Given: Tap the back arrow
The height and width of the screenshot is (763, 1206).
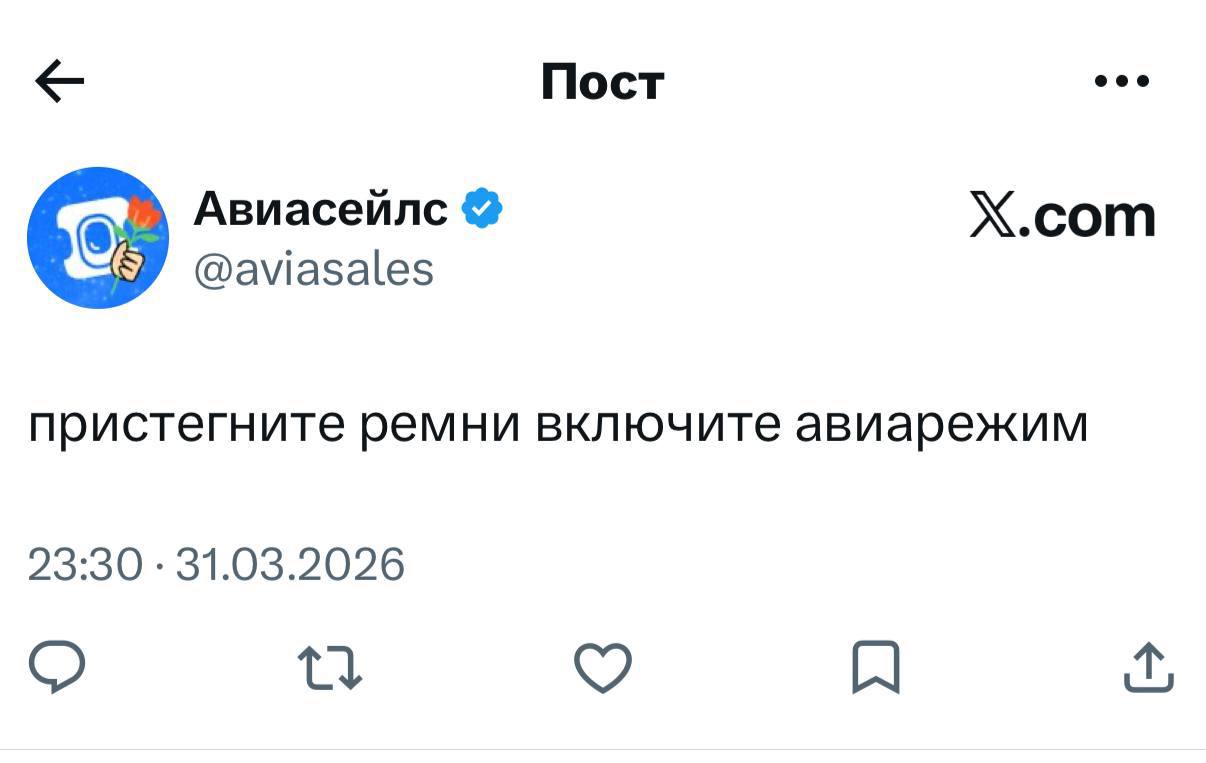Looking at the screenshot, I should pos(60,82).
